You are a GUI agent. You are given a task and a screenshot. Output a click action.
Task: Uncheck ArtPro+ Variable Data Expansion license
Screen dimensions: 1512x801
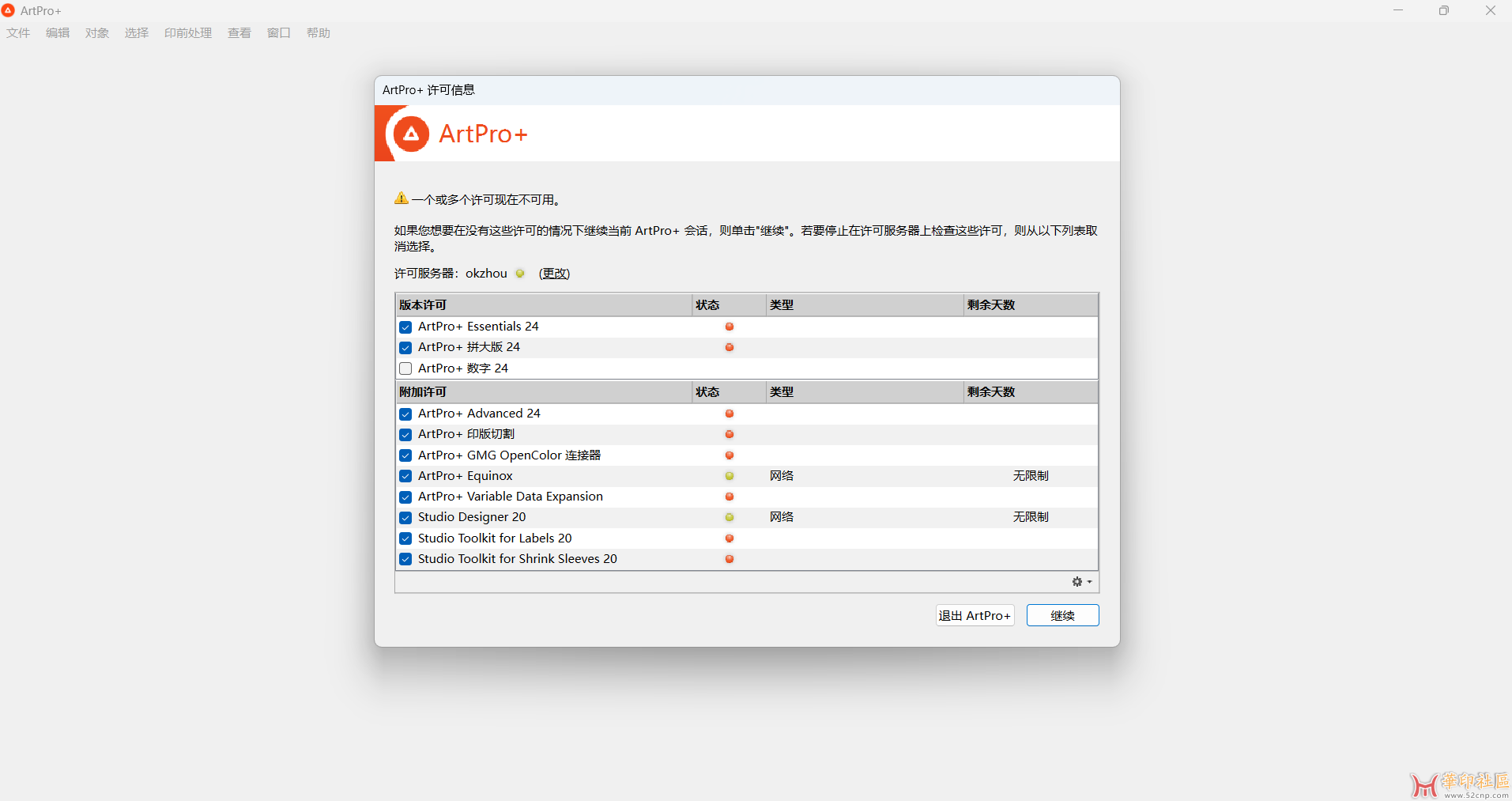click(405, 497)
